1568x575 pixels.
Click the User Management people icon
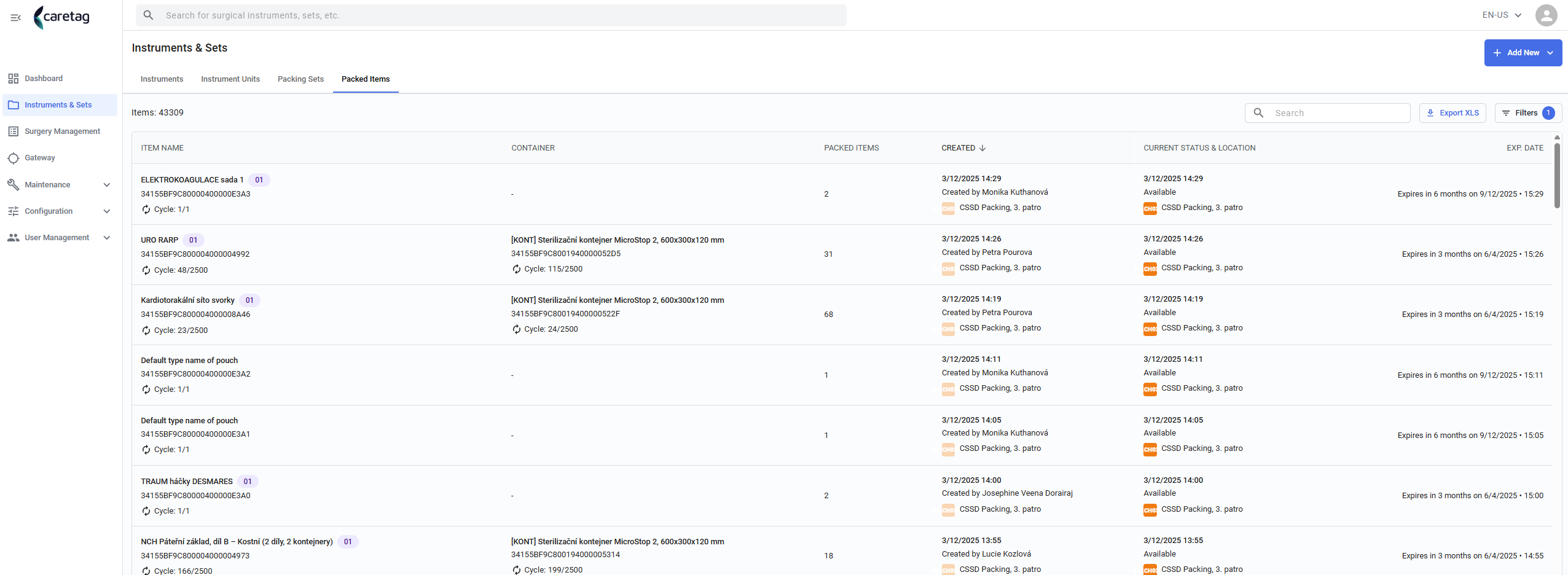click(13, 238)
